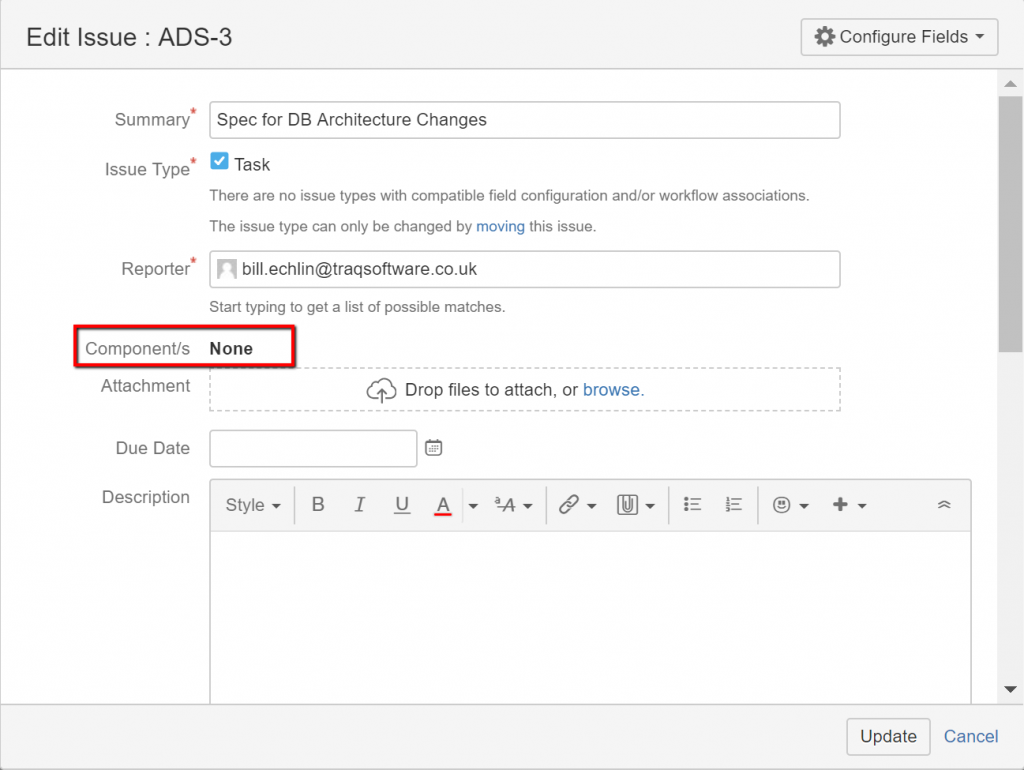1024x770 pixels.
Task: Open the Configure Fields dropdown
Action: click(x=898, y=36)
